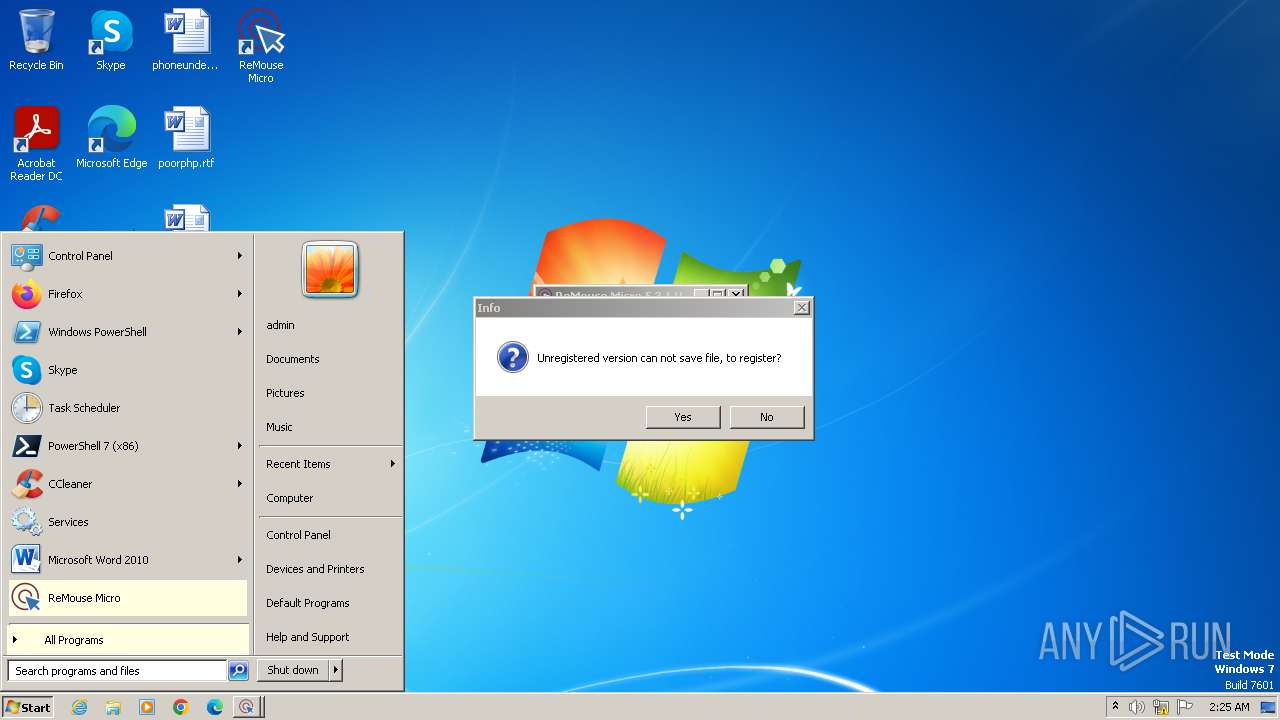The height and width of the screenshot is (720, 1280).
Task: Expand the Windows PowerShell submenu arrow
Action: pos(240,332)
